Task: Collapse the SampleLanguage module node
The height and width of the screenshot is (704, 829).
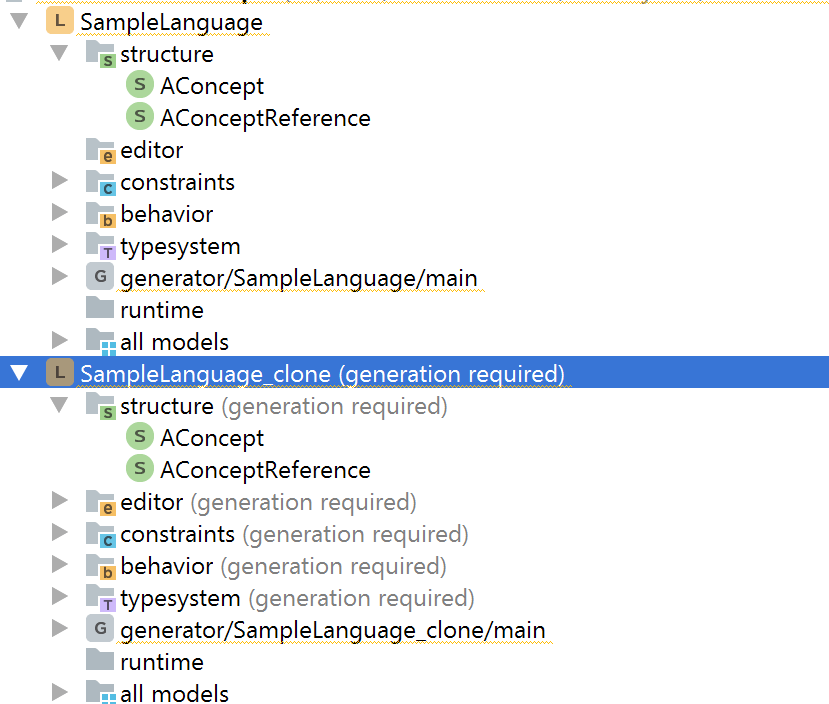Action: (x=18, y=22)
